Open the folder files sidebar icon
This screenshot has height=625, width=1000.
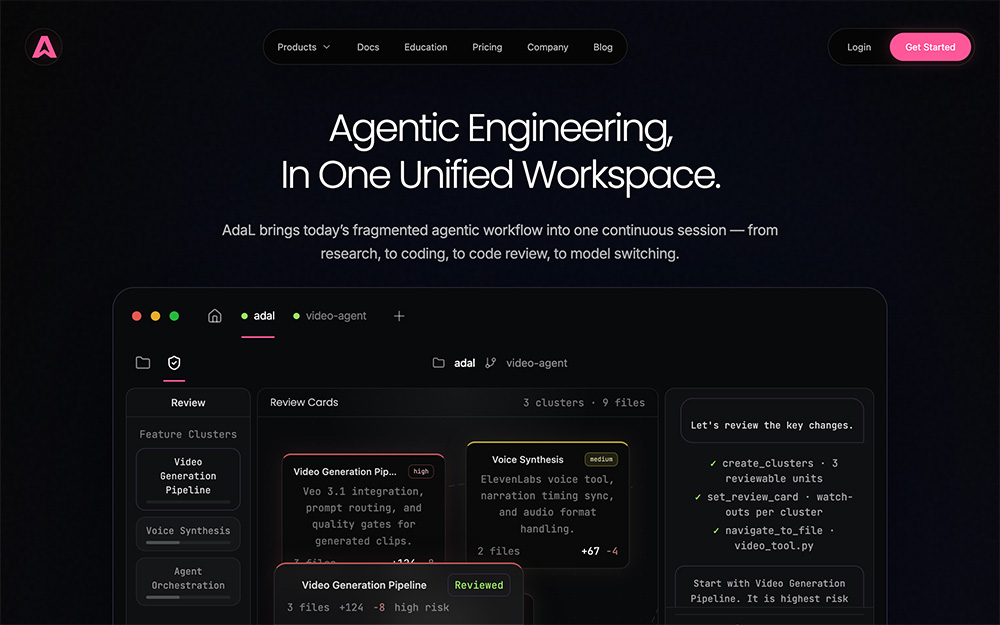click(143, 363)
